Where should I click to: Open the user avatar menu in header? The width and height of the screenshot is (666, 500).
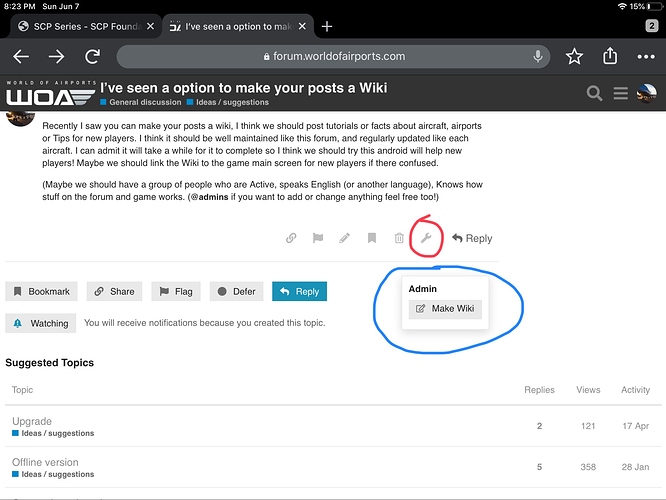[646, 93]
